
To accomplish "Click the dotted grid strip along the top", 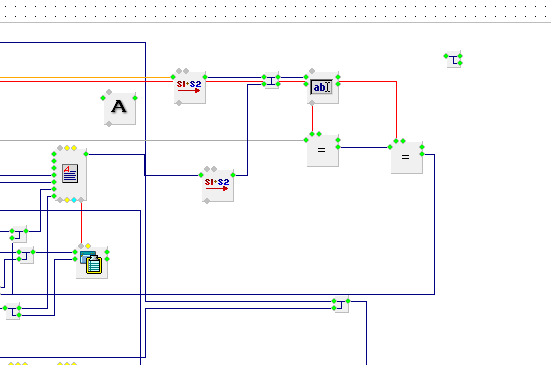I will click(x=276, y=11).
